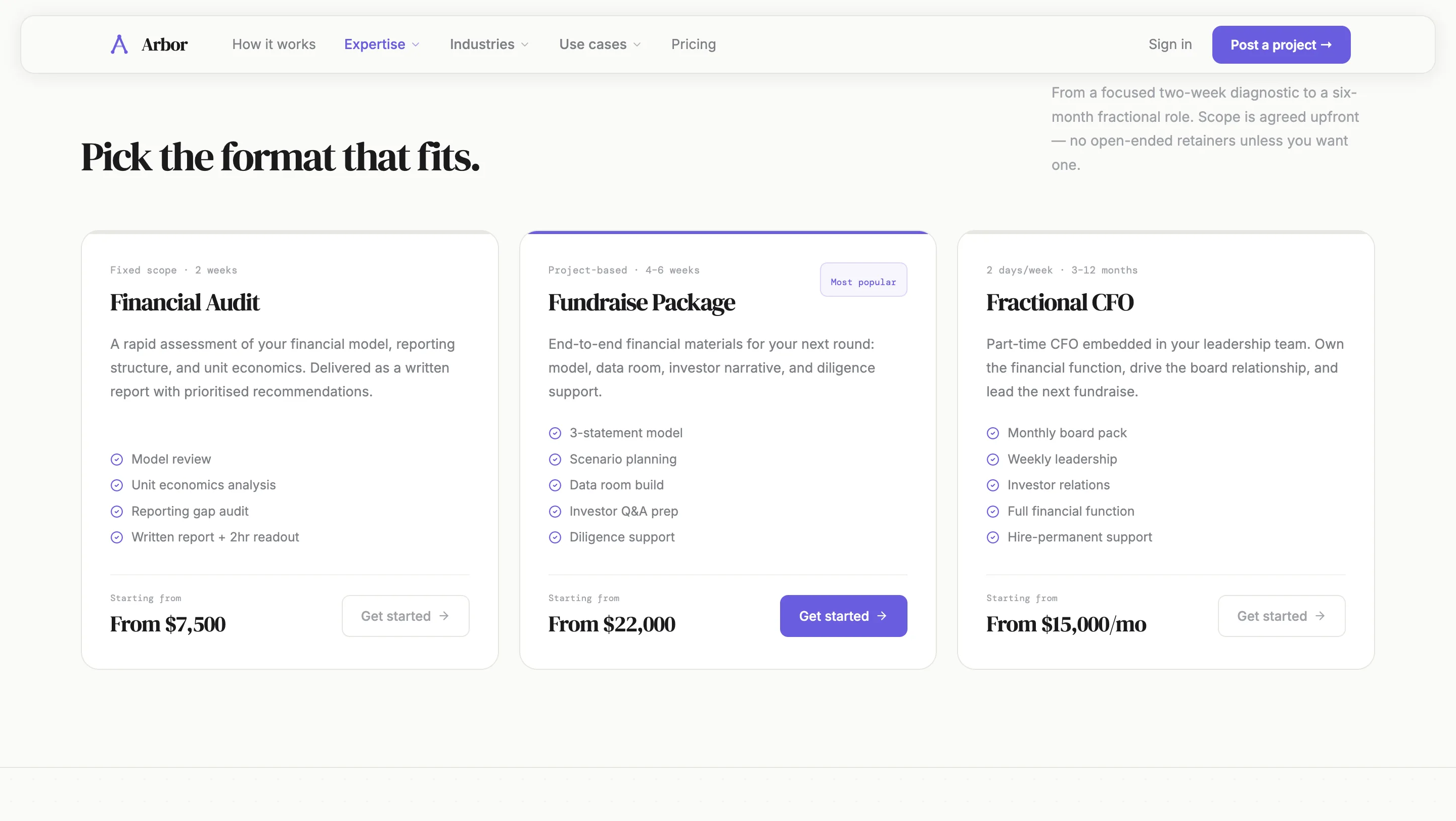Select the checkmark icon next to Monthly board pack
Image resolution: width=1456 pixels, height=821 pixels.
(x=993, y=433)
